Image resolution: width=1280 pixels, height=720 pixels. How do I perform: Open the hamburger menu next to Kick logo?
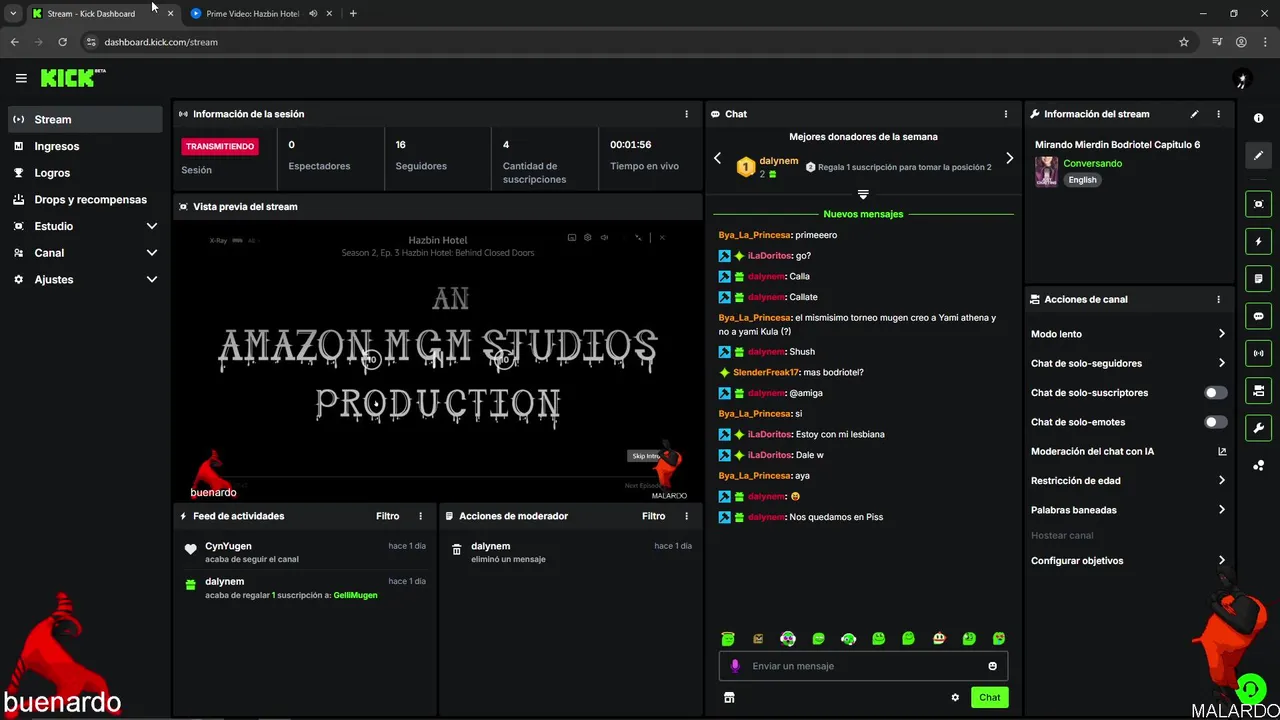[21, 78]
